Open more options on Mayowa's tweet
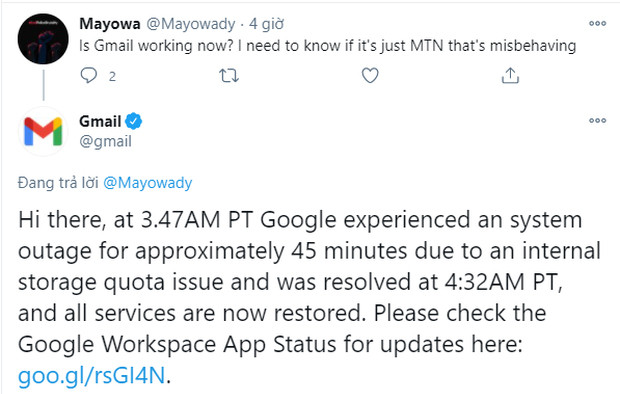Viewport: 620px width, 394px height. coord(597,23)
